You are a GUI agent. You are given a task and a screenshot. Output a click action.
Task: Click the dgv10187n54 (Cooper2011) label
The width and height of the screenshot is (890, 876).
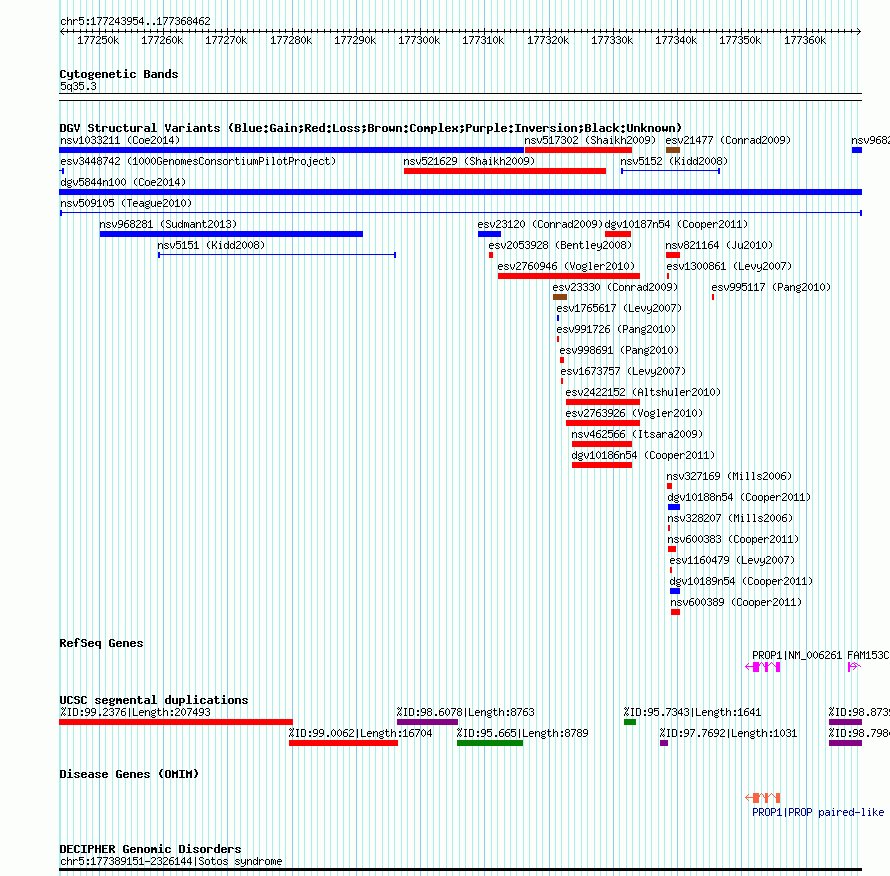[676, 224]
